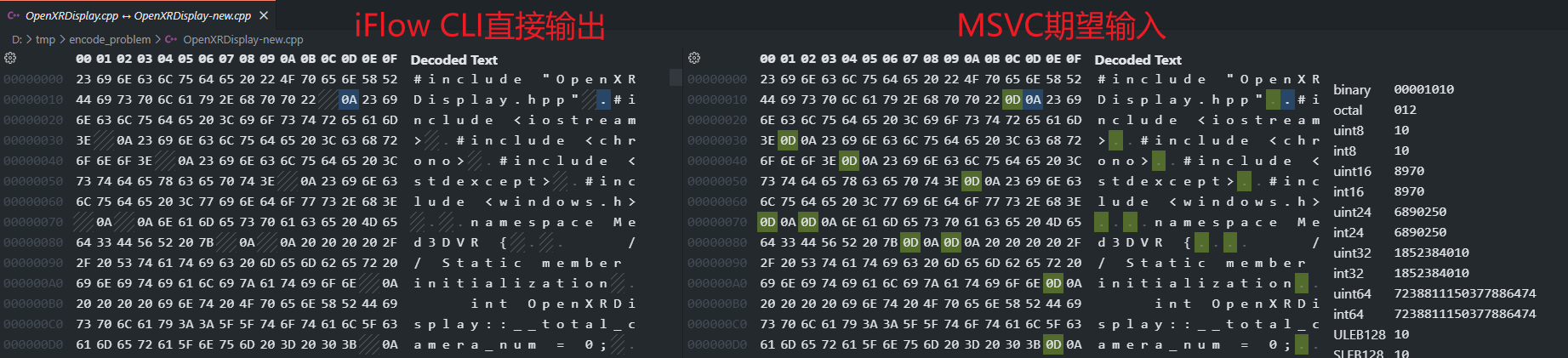The width and height of the screenshot is (1568, 358).
Task: Click the C++ file icon in the breadcrumb
Action: [171, 39]
